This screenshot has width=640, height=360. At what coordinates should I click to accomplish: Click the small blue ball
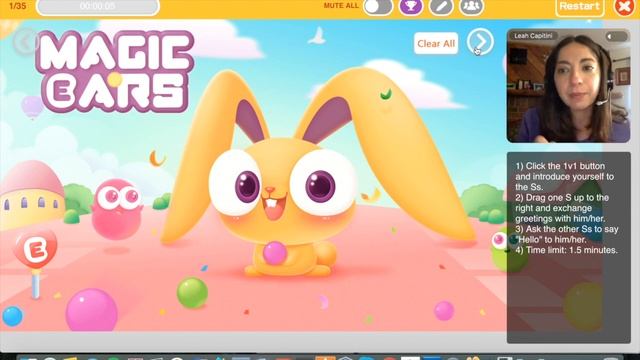[13, 316]
